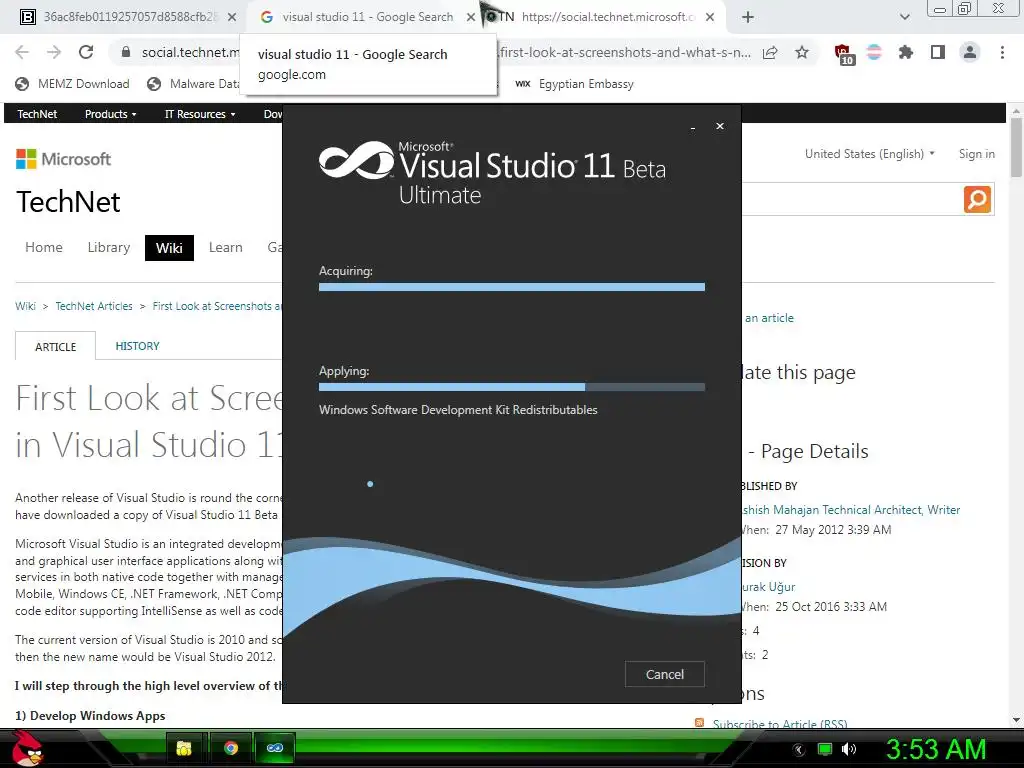The width and height of the screenshot is (1024, 768).
Task: Click the volume speaker tray icon
Action: click(849, 749)
